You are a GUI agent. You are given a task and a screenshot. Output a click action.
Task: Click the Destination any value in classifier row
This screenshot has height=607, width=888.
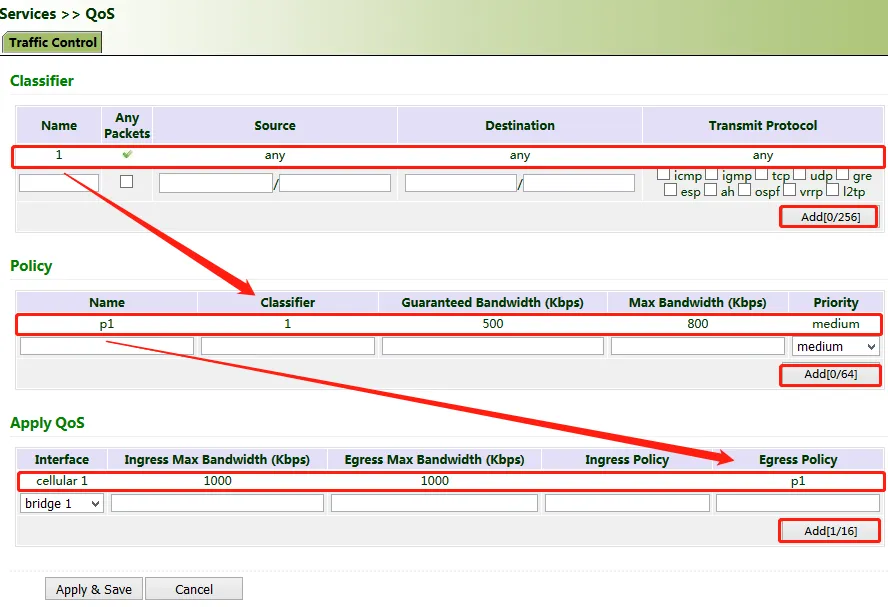[x=520, y=155]
